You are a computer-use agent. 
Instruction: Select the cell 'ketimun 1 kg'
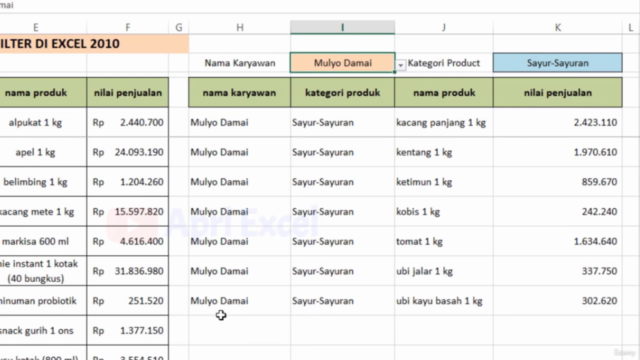tap(444, 182)
